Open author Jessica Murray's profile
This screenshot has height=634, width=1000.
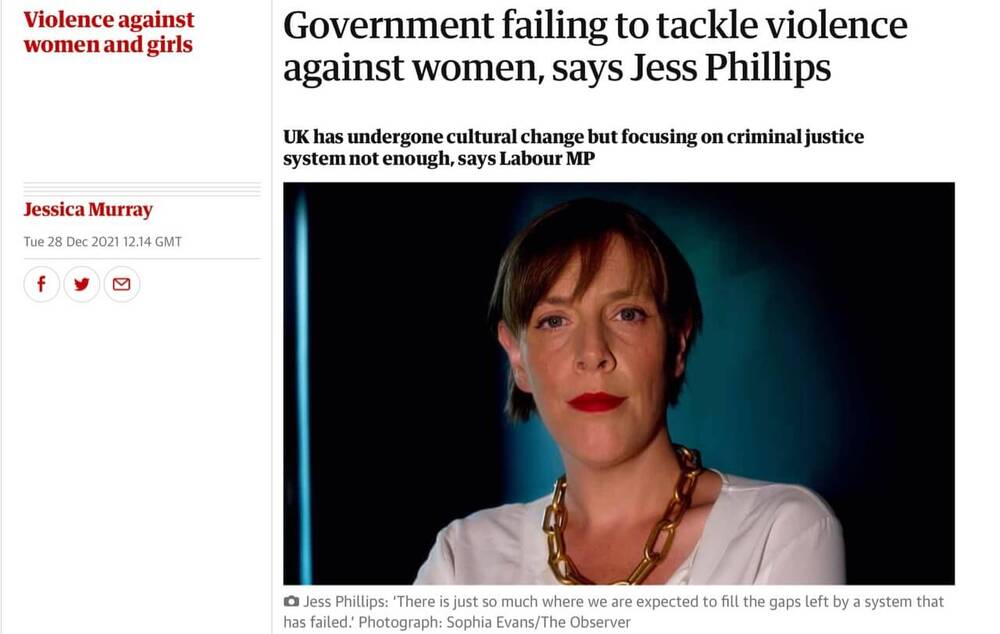(x=88, y=209)
